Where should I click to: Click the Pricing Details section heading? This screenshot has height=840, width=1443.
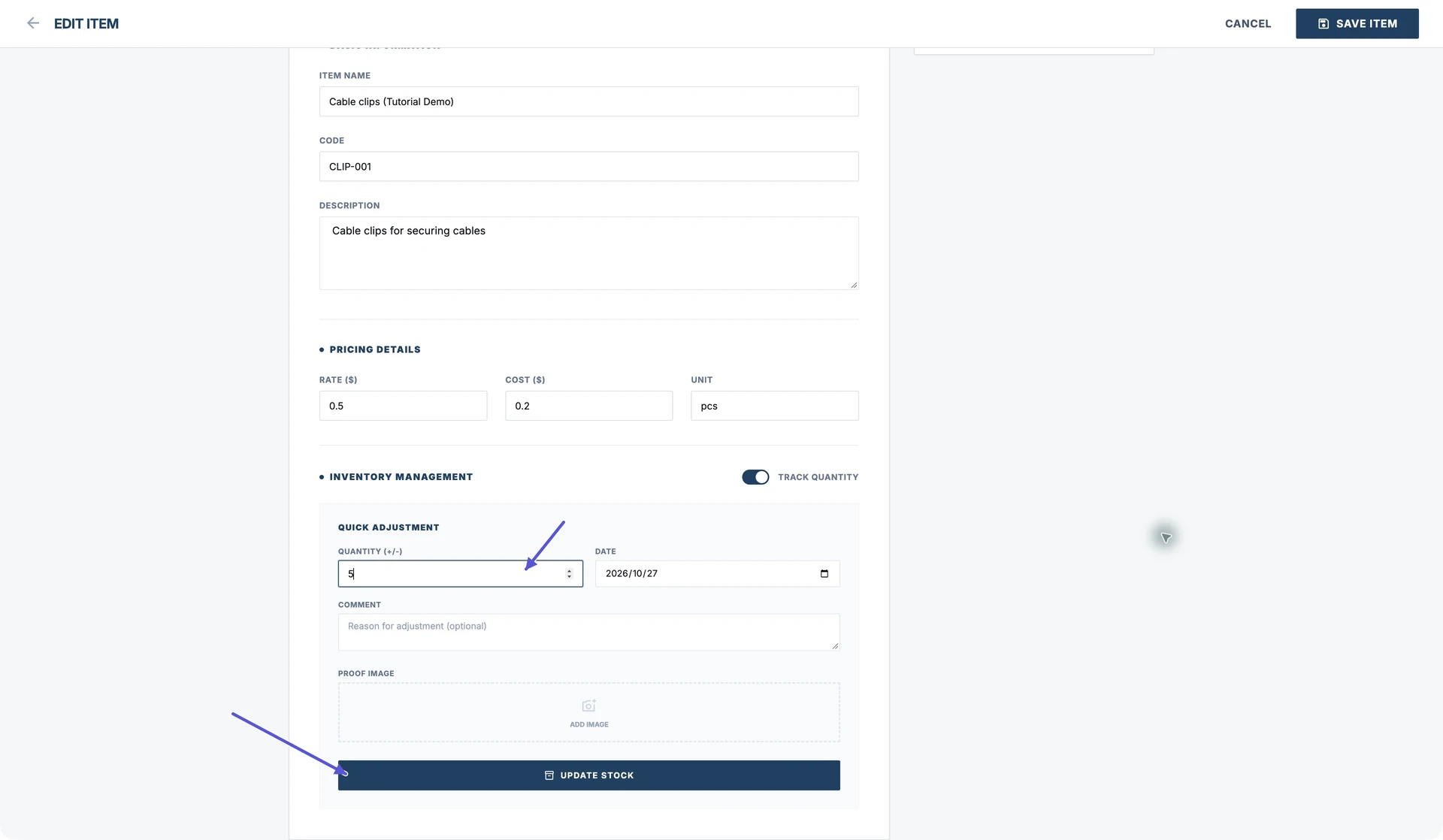[x=374, y=349]
